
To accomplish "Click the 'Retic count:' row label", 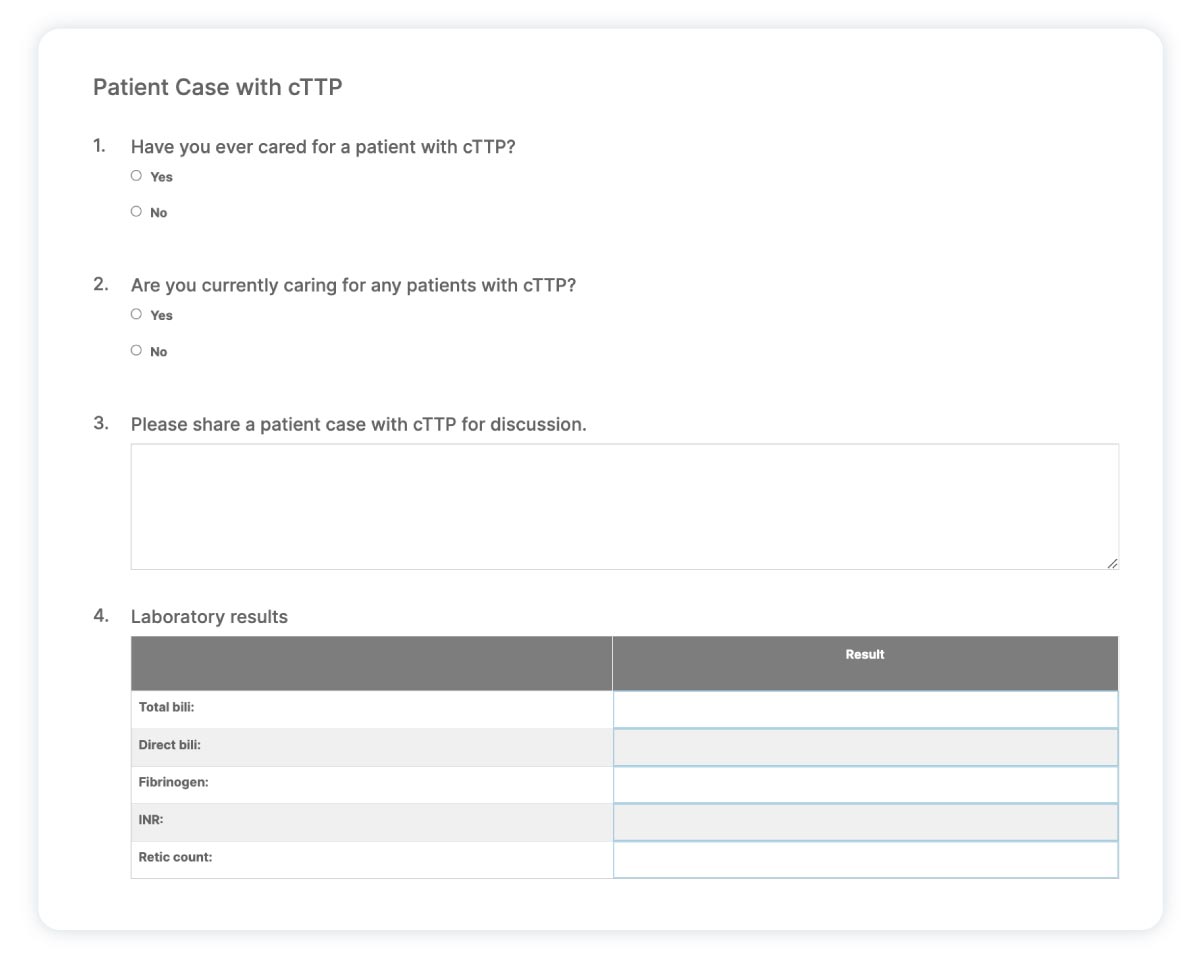I will (175, 857).
